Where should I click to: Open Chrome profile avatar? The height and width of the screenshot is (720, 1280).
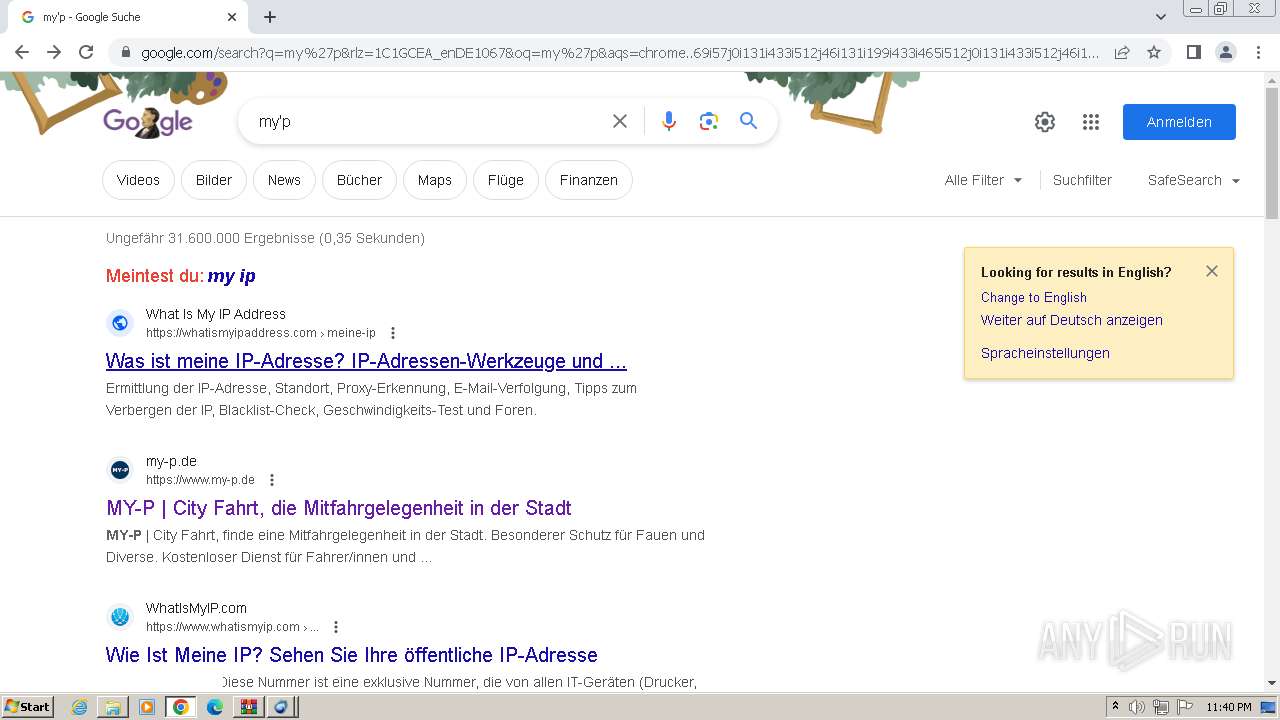pos(1225,52)
